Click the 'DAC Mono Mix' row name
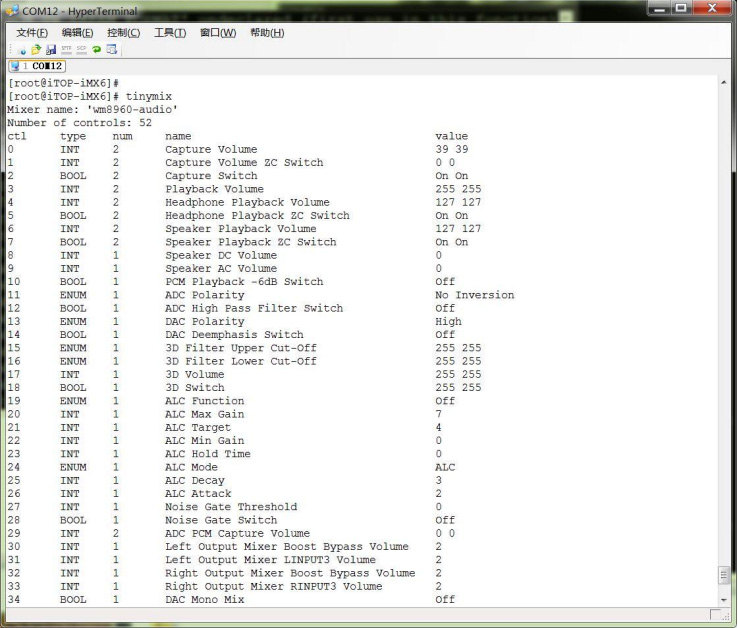Viewport: 738px width, 628px height. coord(204,600)
